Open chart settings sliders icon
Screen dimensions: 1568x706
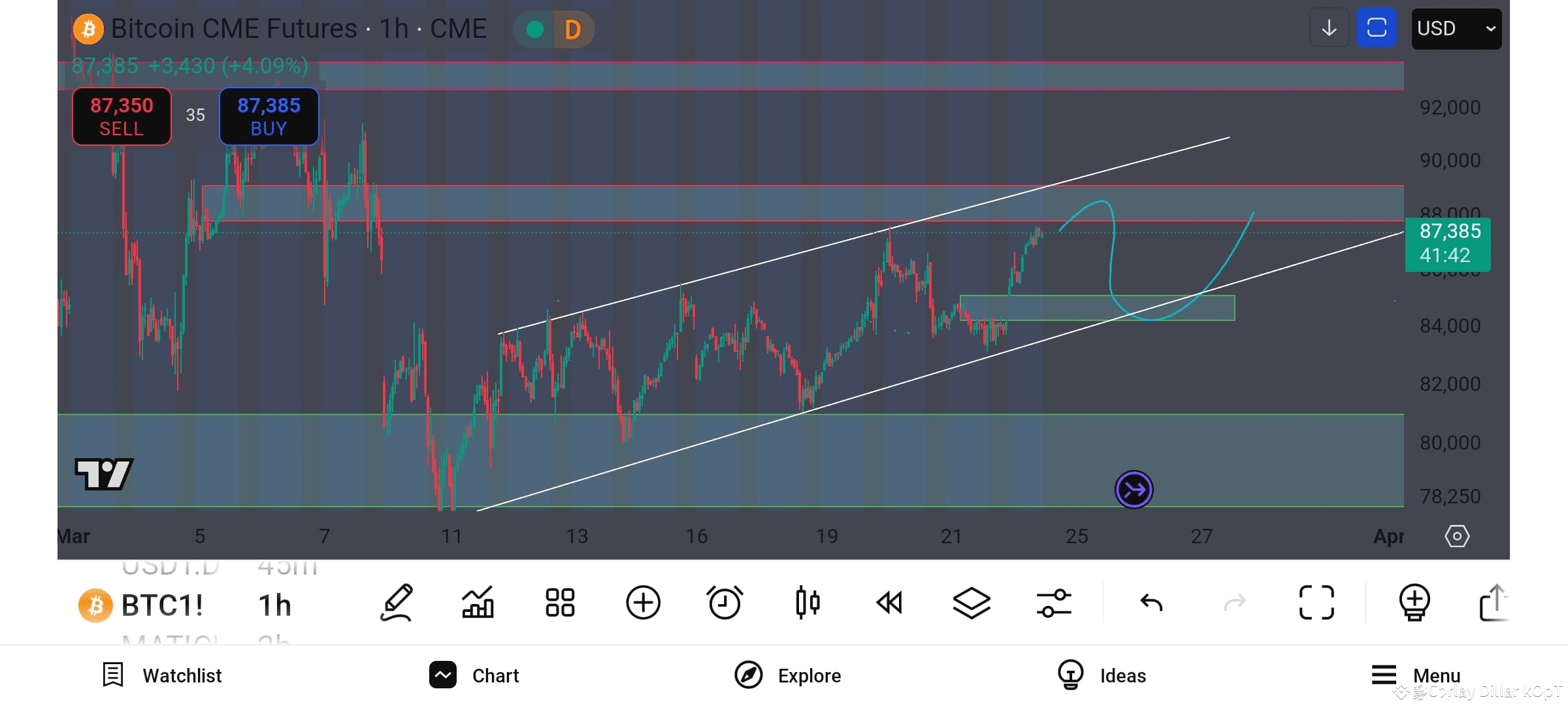pos(1054,603)
